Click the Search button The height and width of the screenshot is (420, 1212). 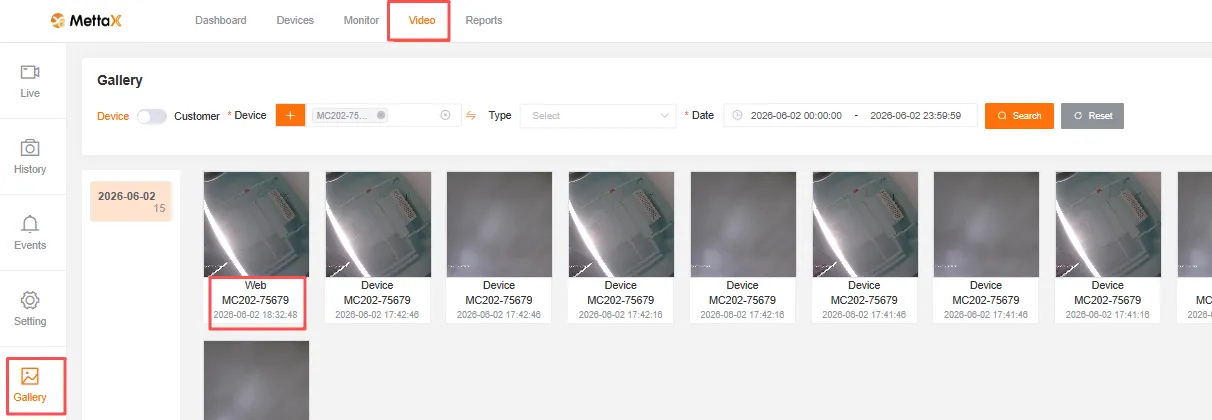(1019, 116)
